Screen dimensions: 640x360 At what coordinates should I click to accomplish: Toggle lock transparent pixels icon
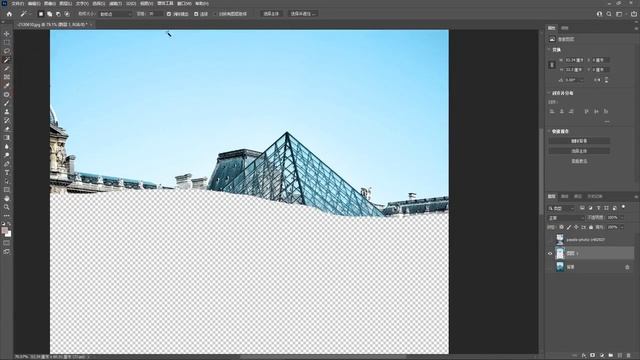562,227
